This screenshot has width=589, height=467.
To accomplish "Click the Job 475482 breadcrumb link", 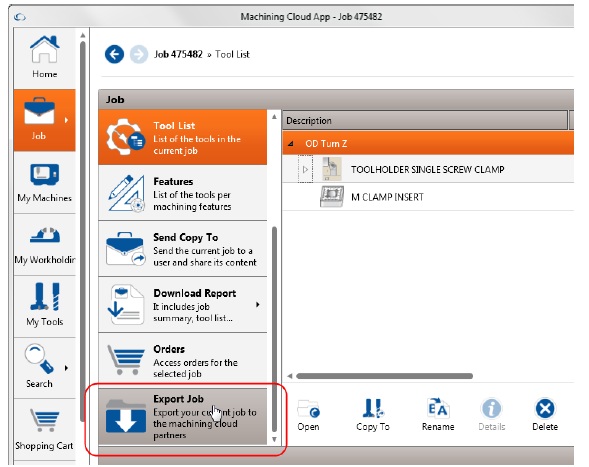I will coord(178,54).
